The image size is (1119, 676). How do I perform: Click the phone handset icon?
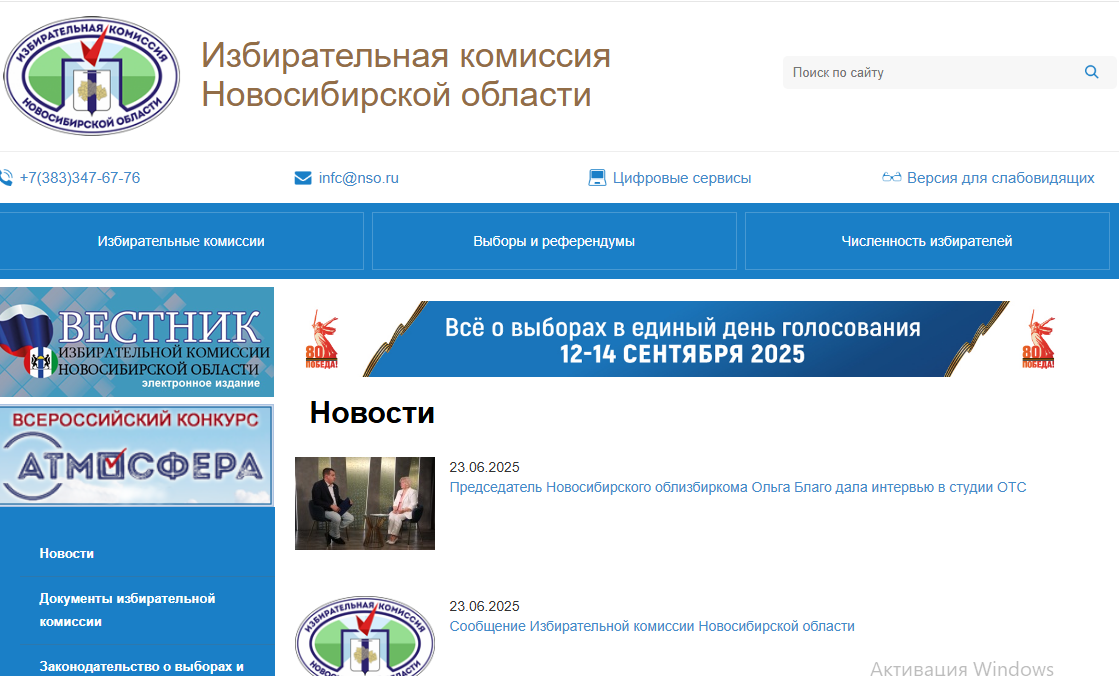pos(6,178)
